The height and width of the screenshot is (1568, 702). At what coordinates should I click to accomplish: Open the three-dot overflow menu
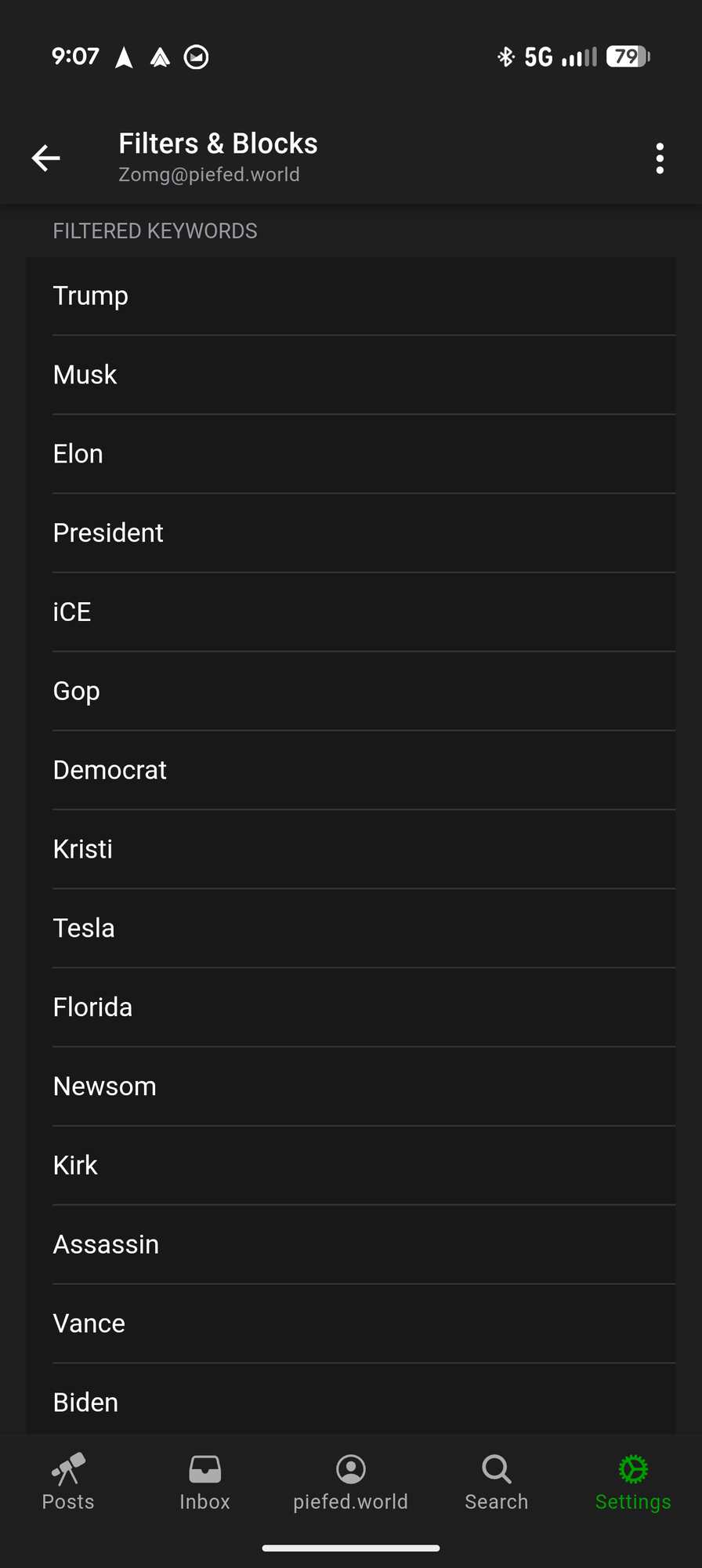(660, 158)
